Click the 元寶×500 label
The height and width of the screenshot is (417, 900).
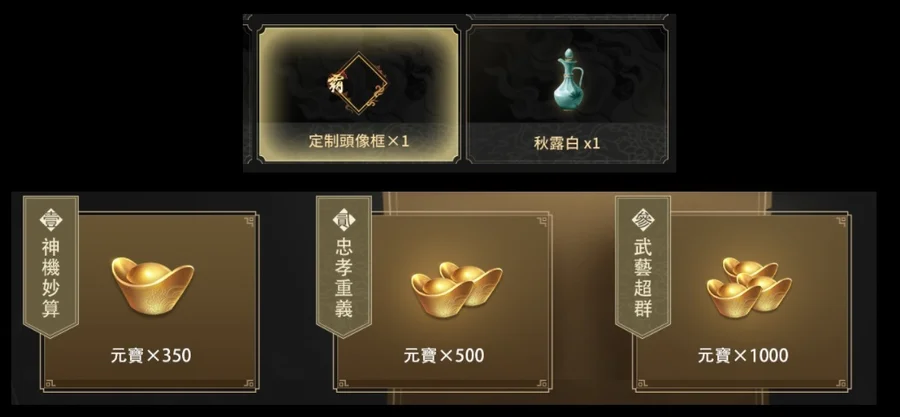[x=444, y=356]
